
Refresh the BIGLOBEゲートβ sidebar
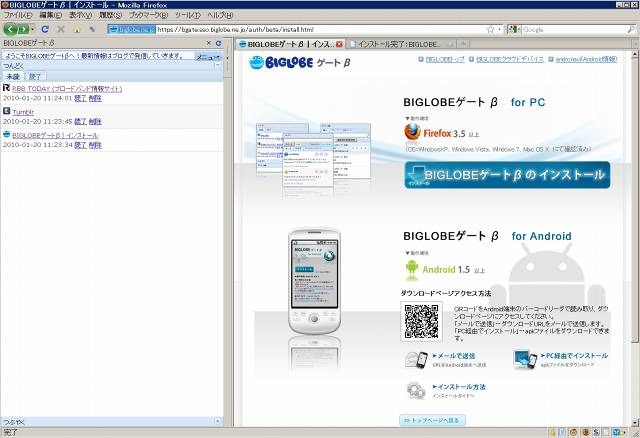point(218,43)
